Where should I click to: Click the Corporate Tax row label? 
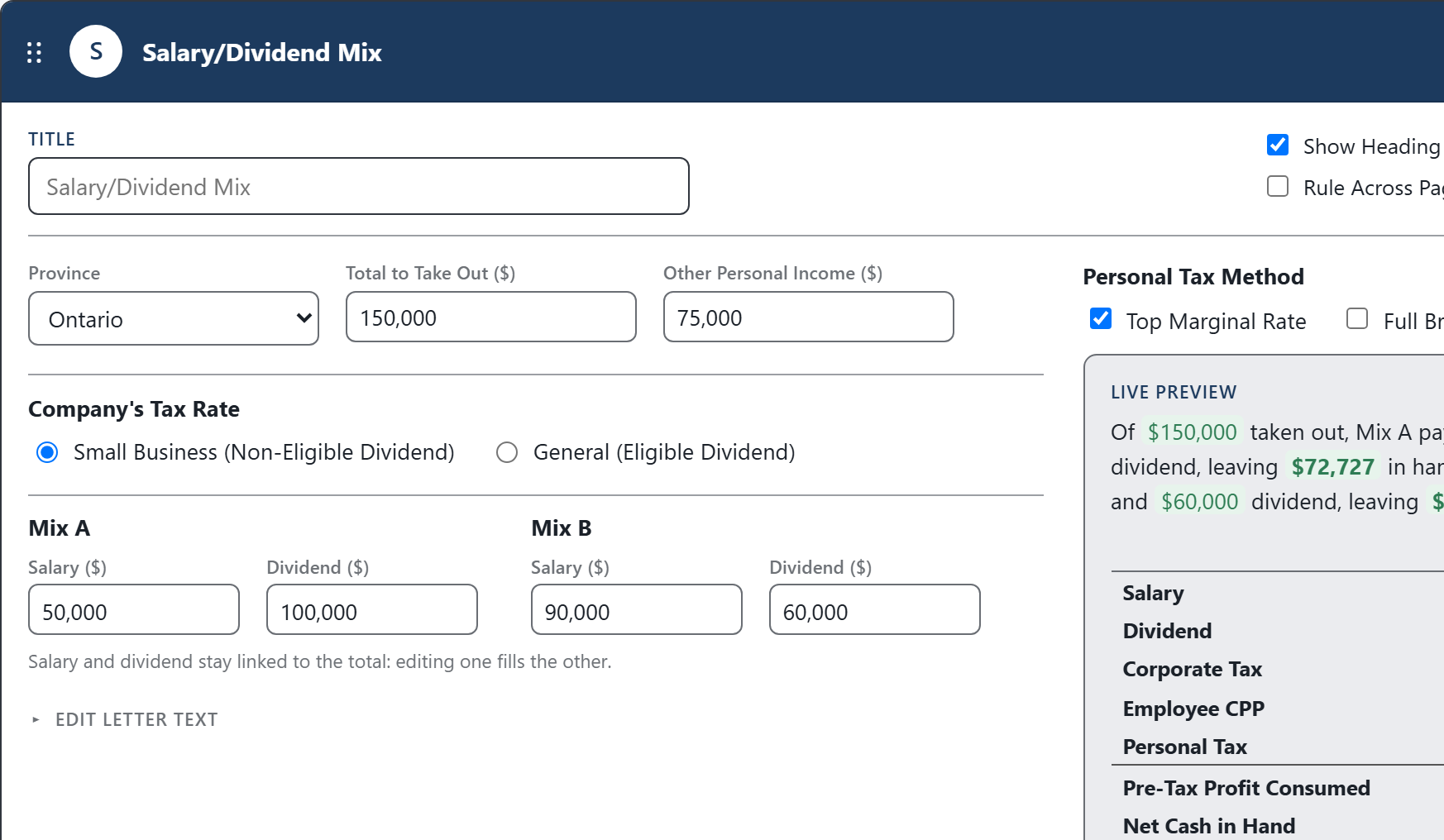pos(1192,669)
